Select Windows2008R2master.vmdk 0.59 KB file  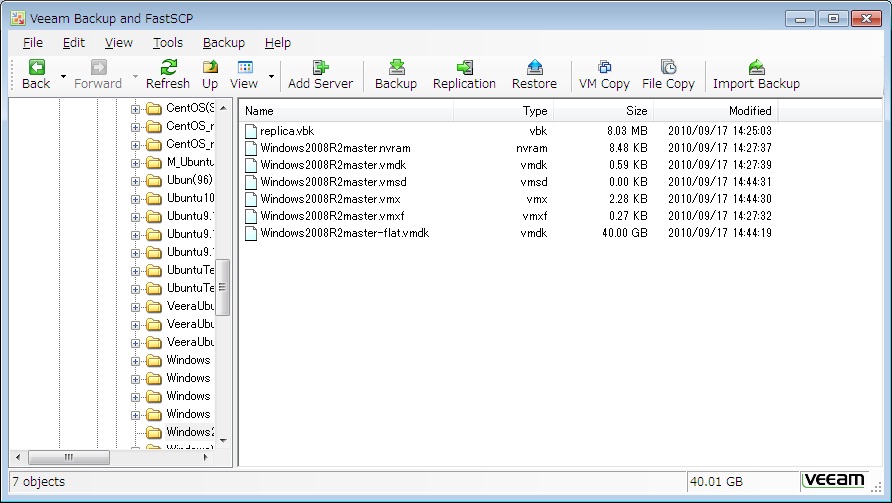tap(333, 165)
